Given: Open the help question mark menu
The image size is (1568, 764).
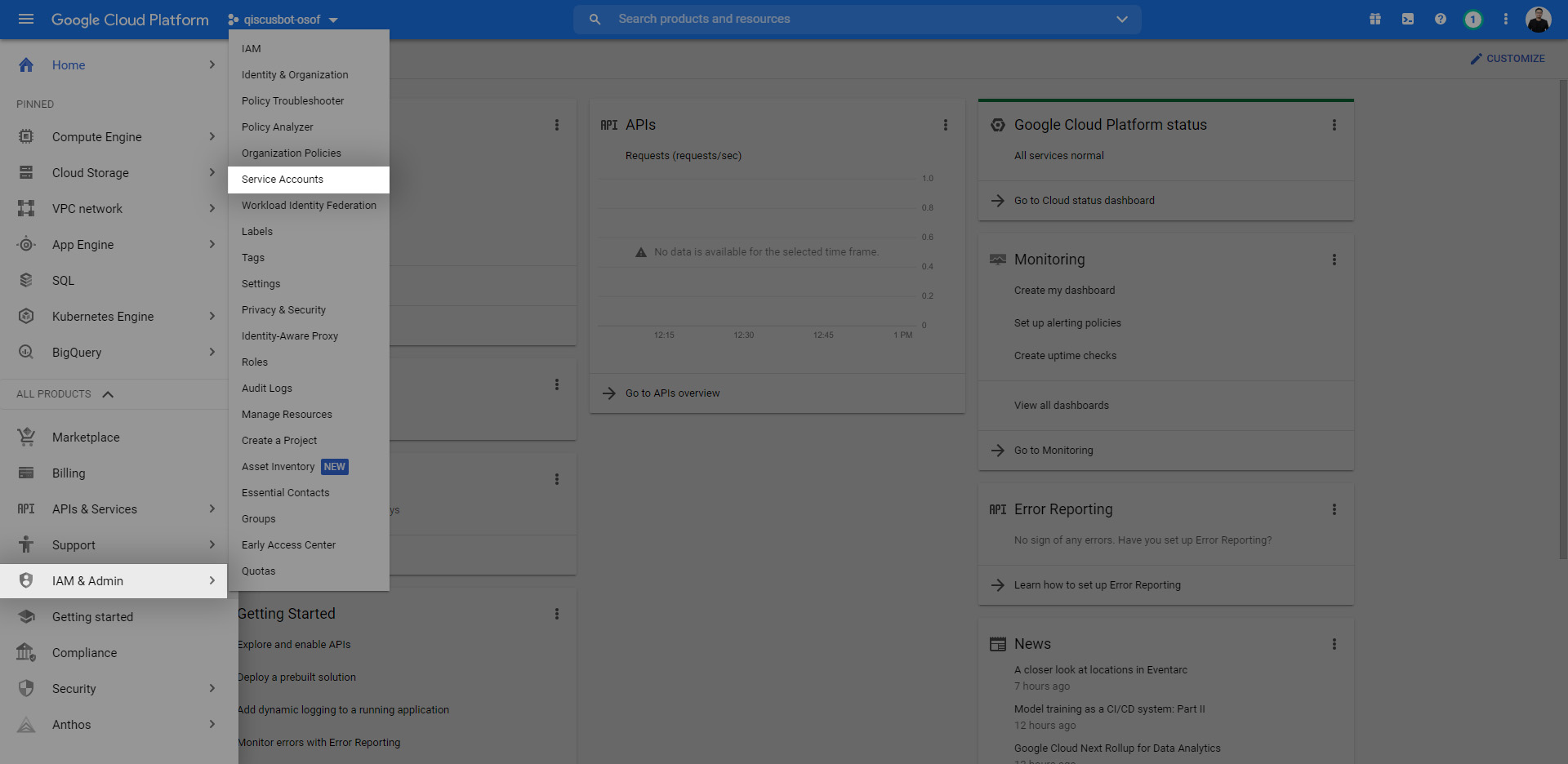Looking at the screenshot, I should tap(1440, 18).
